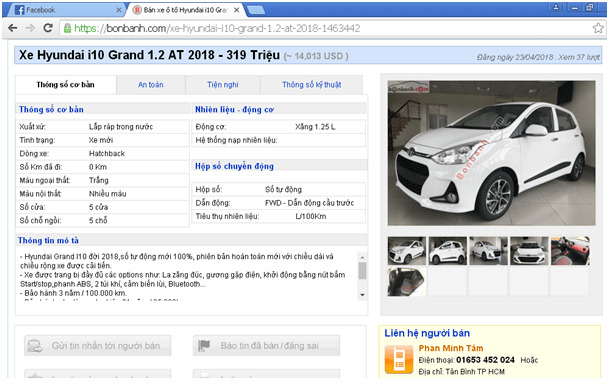Click the 'Đăng ngày 23/04/2018' posting date
Screen dimensions: 609x384
click(x=515, y=57)
